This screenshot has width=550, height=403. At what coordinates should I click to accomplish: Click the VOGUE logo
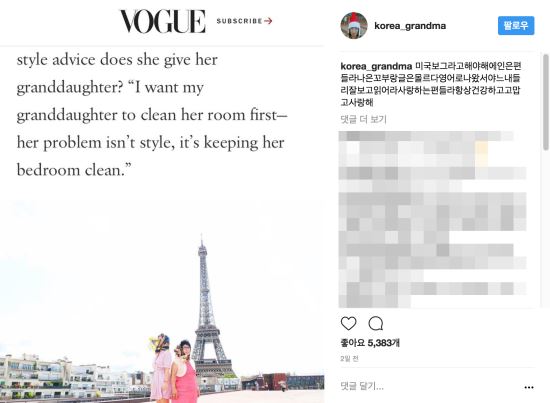(x=163, y=21)
